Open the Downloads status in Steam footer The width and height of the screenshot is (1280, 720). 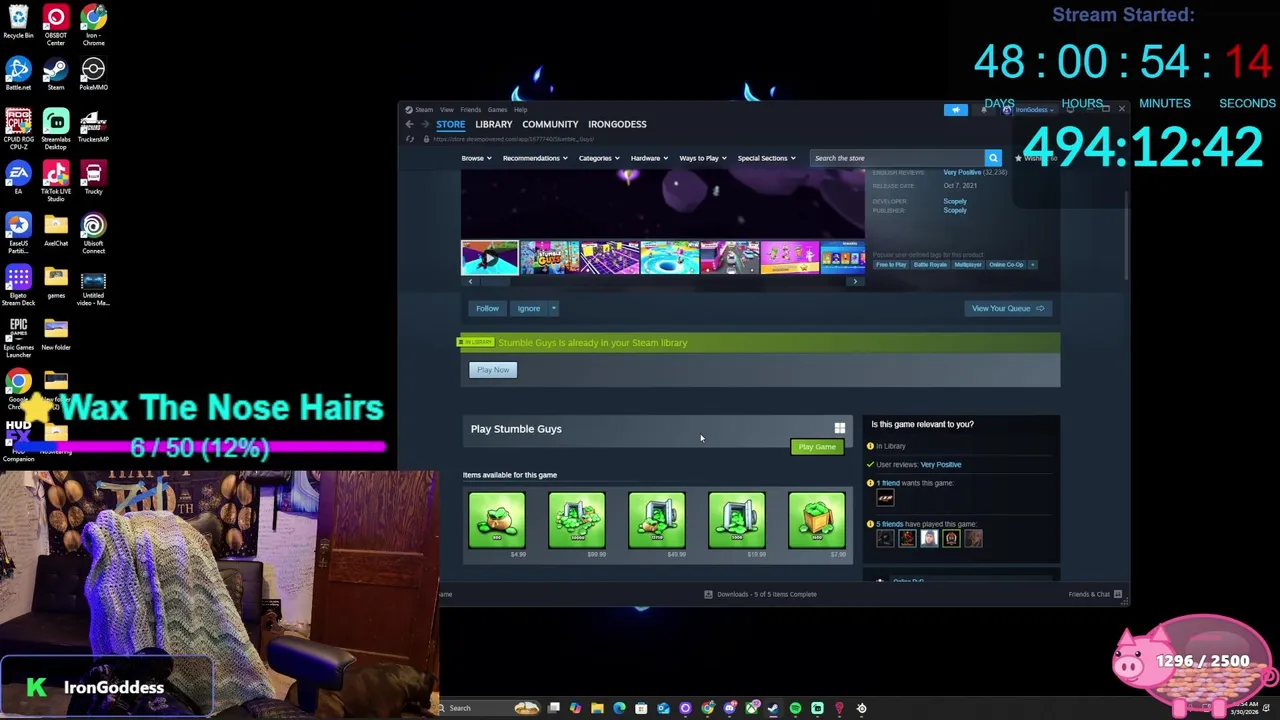[760, 594]
